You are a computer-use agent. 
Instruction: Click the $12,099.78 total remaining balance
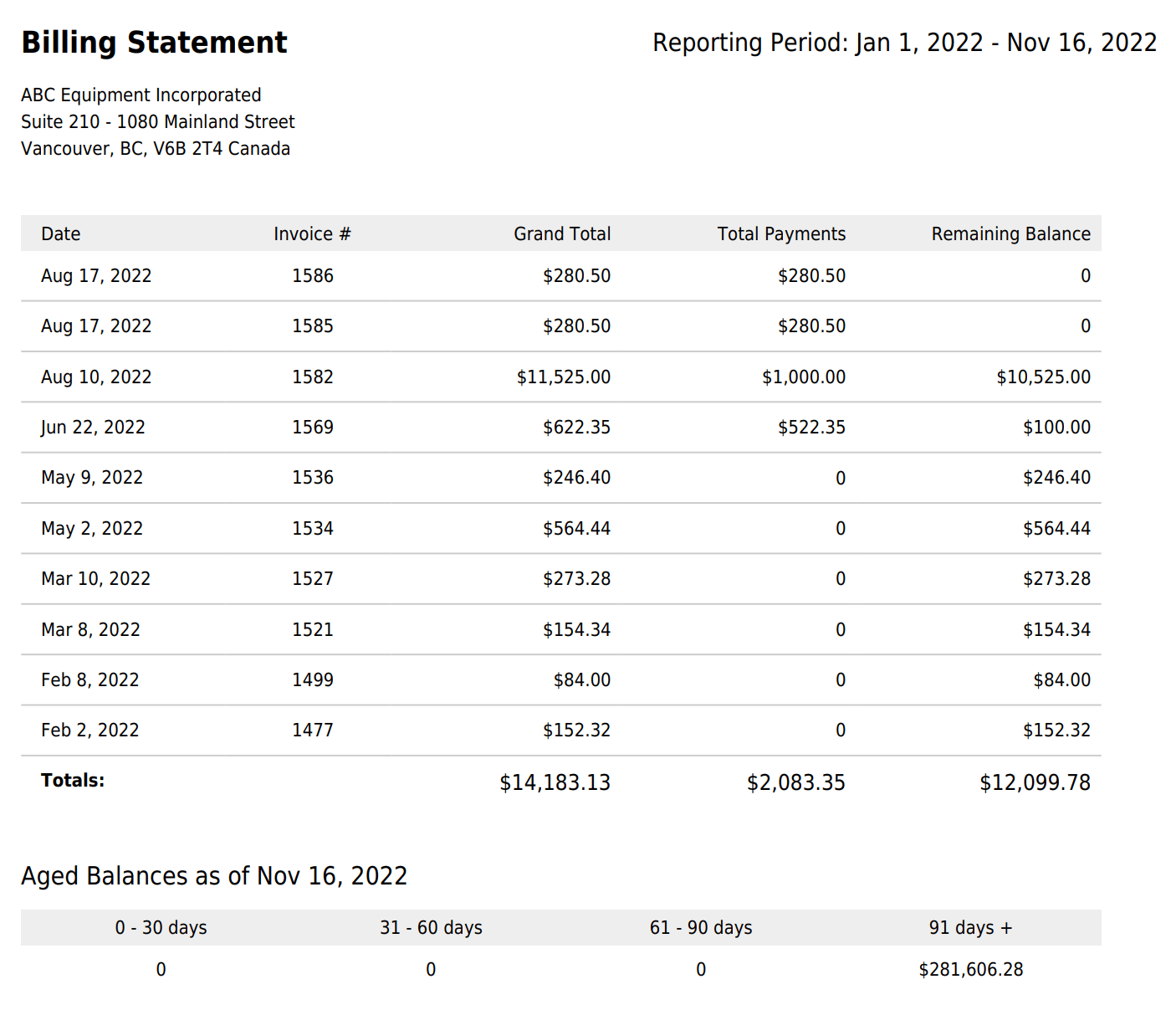click(1035, 782)
